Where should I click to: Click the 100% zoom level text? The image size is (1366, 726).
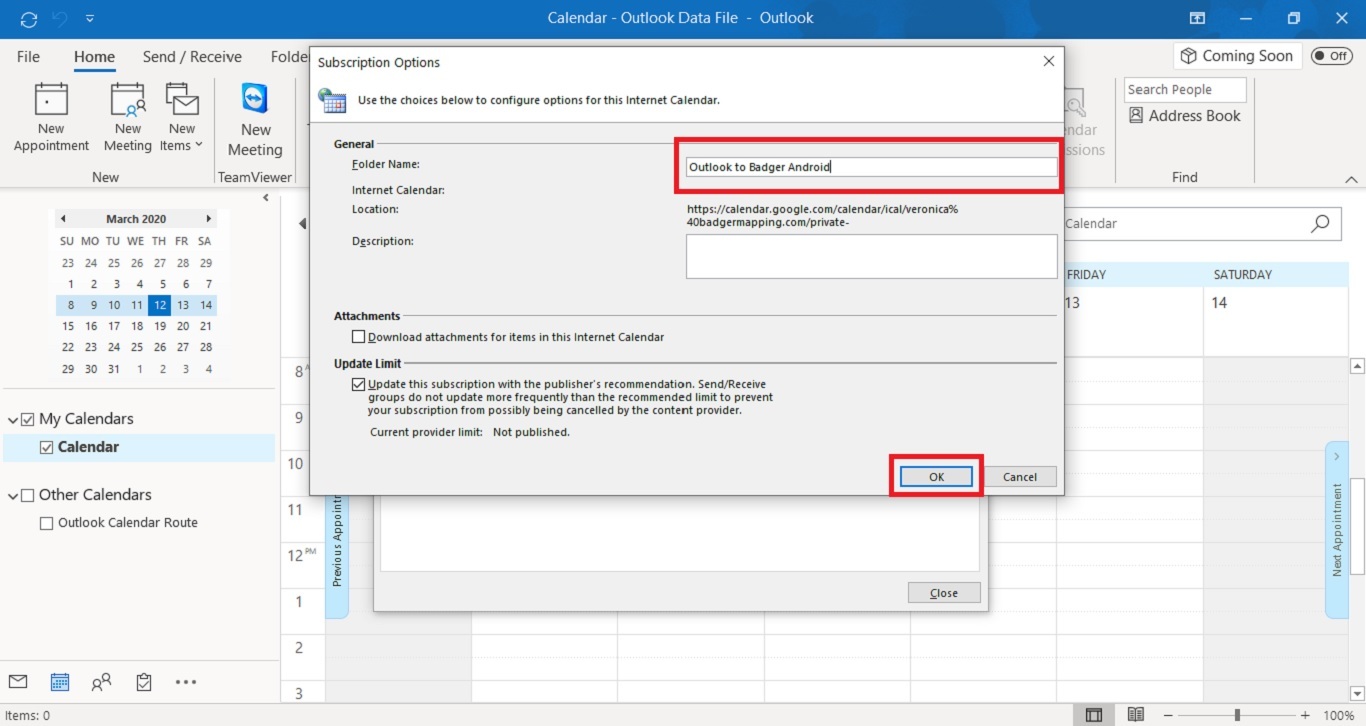1338,715
